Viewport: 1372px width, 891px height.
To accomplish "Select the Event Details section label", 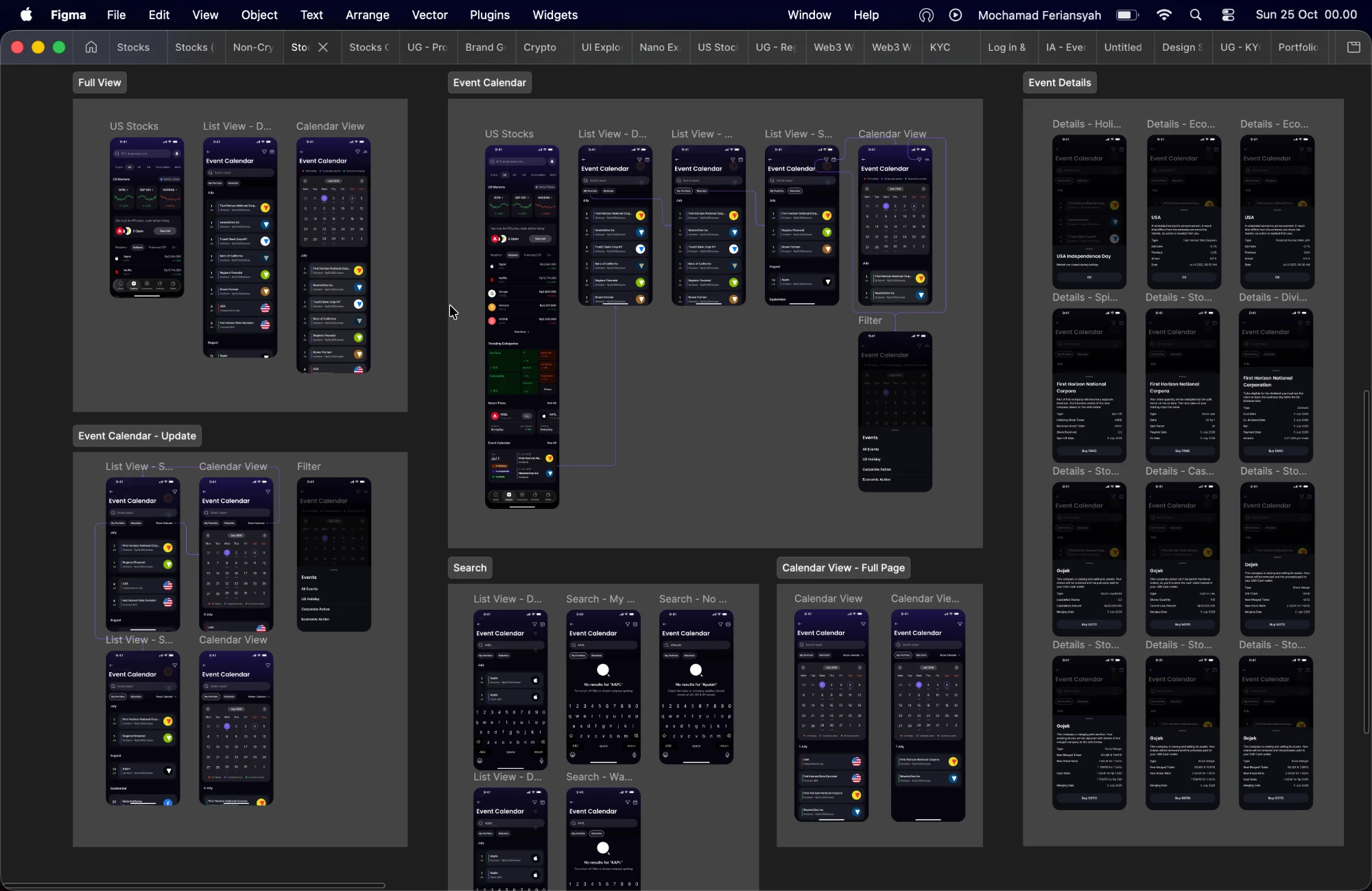I will coord(1060,83).
